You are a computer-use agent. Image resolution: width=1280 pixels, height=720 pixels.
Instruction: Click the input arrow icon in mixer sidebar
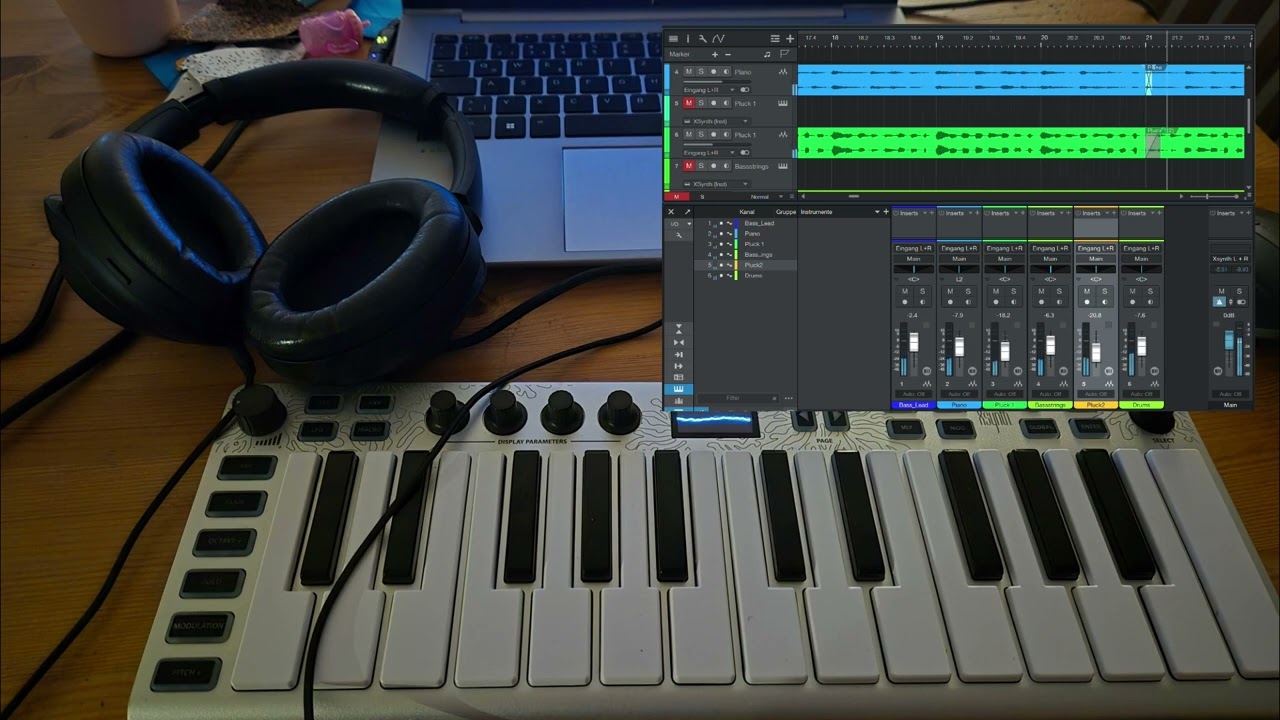tap(679, 354)
